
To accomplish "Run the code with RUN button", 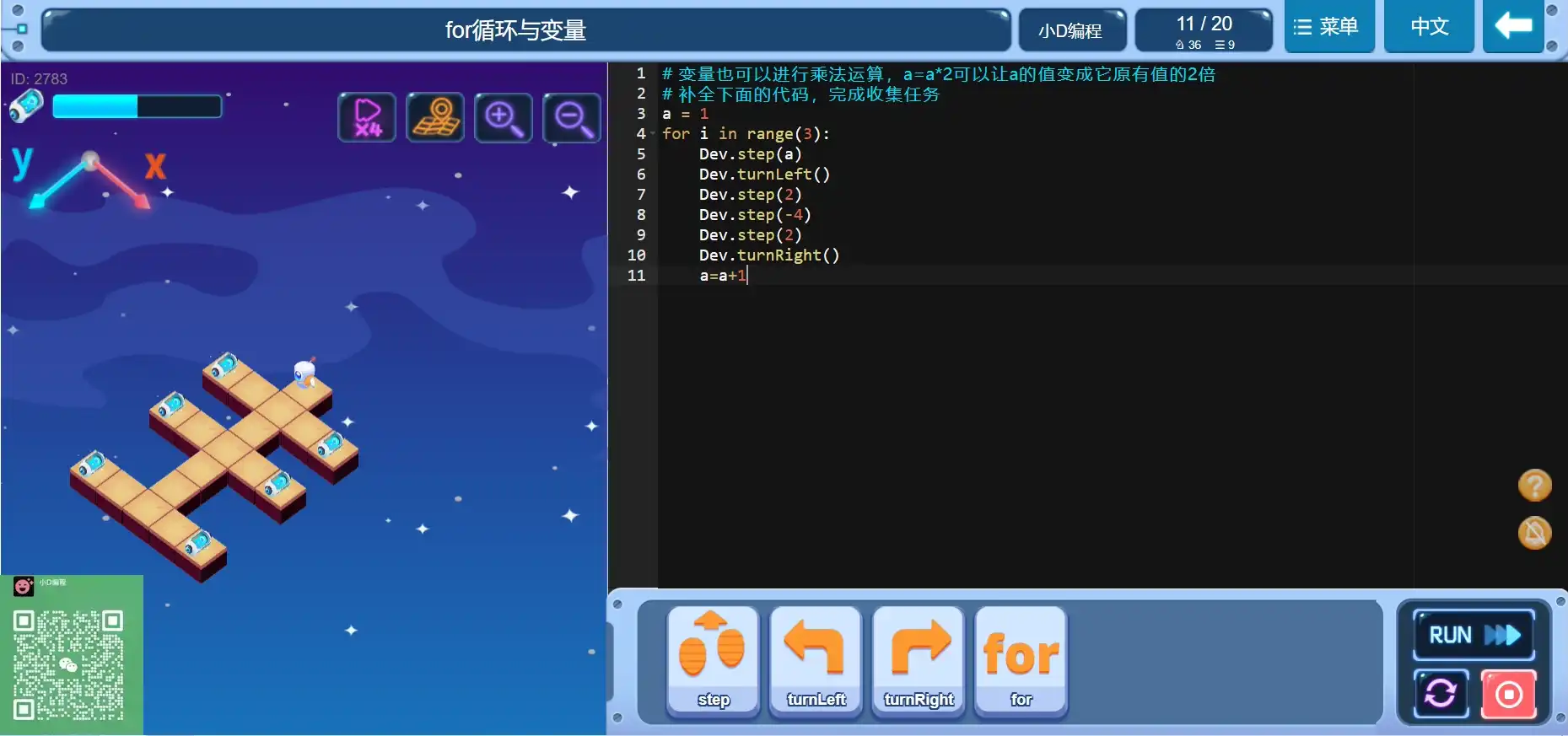I will click(1473, 635).
